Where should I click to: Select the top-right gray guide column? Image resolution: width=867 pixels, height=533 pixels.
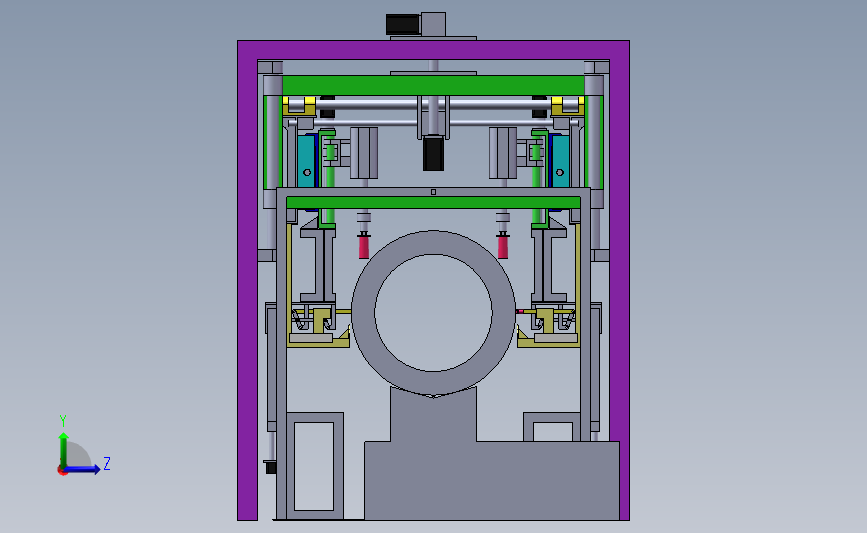point(594,141)
